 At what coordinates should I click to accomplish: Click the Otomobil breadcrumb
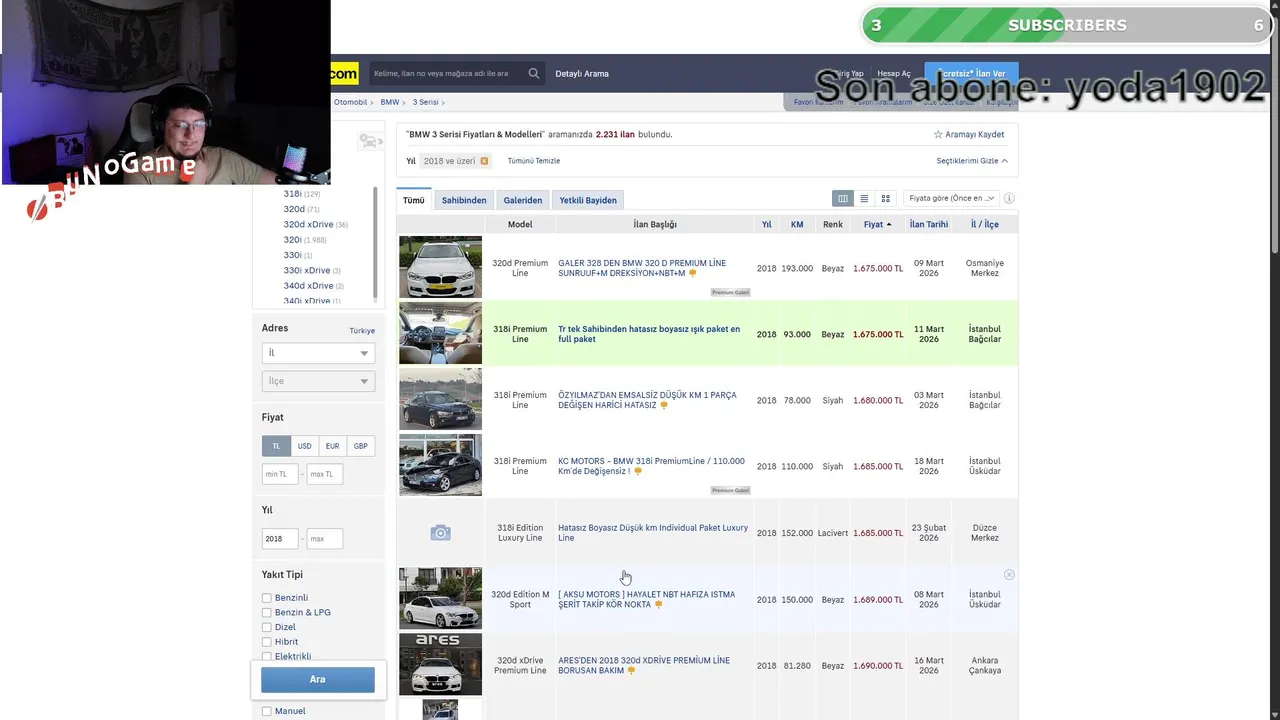coord(350,102)
